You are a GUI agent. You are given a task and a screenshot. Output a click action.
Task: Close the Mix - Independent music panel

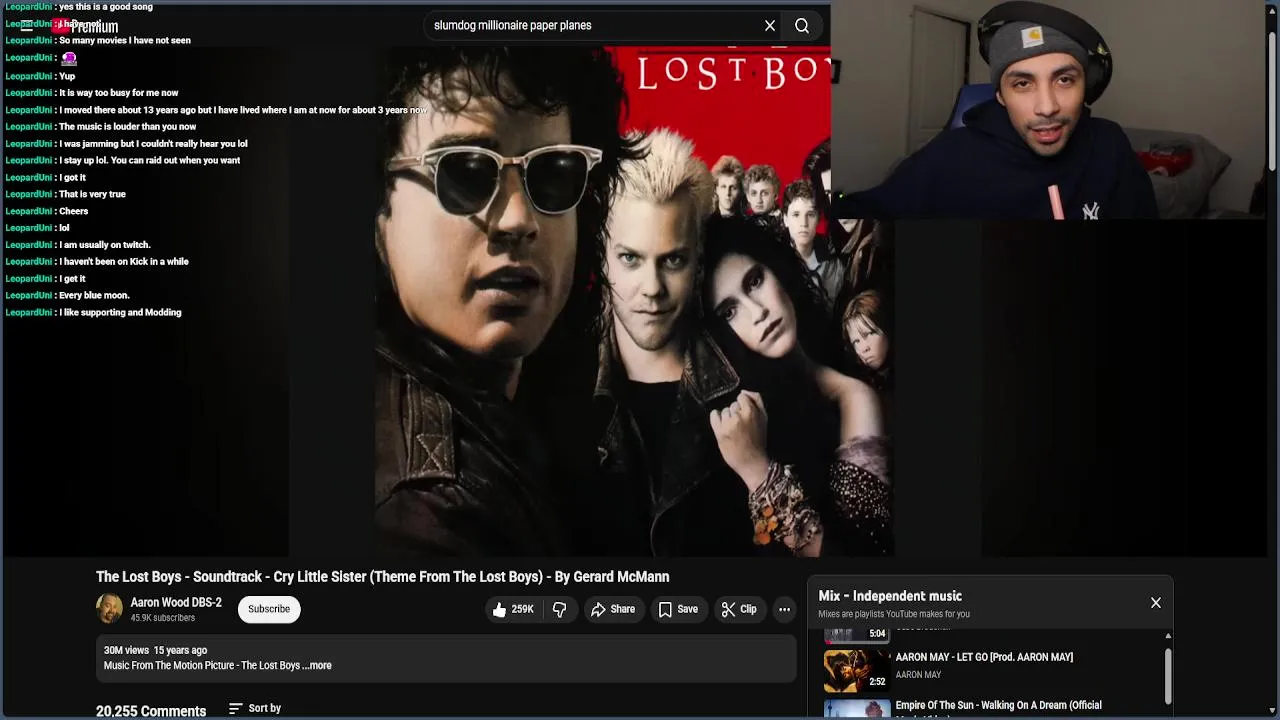1156,603
